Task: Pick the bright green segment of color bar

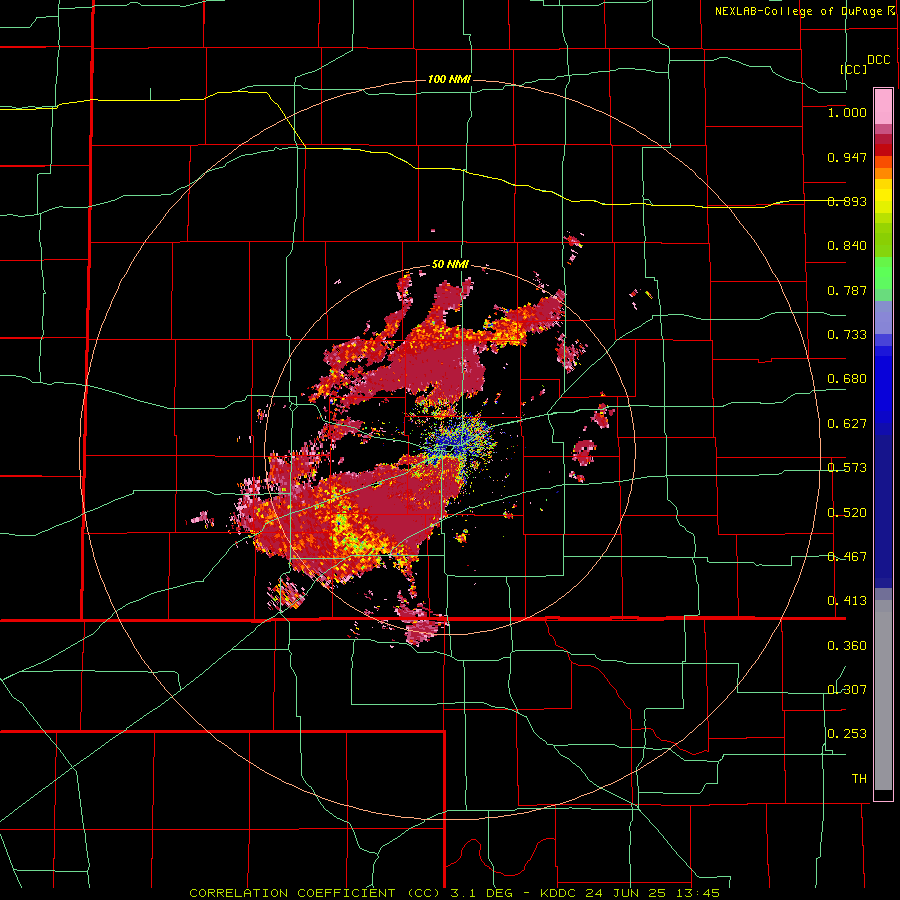Action: click(x=883, y=273)
